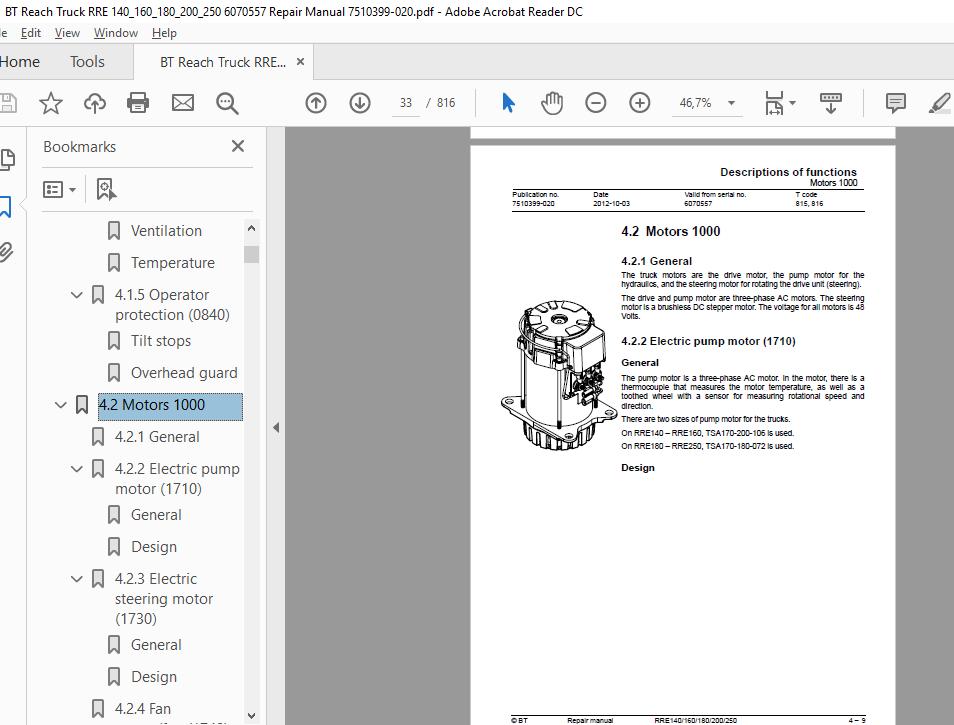Click the page number field
The height and width of the screenshot is (725, 954).
(406, 103)
